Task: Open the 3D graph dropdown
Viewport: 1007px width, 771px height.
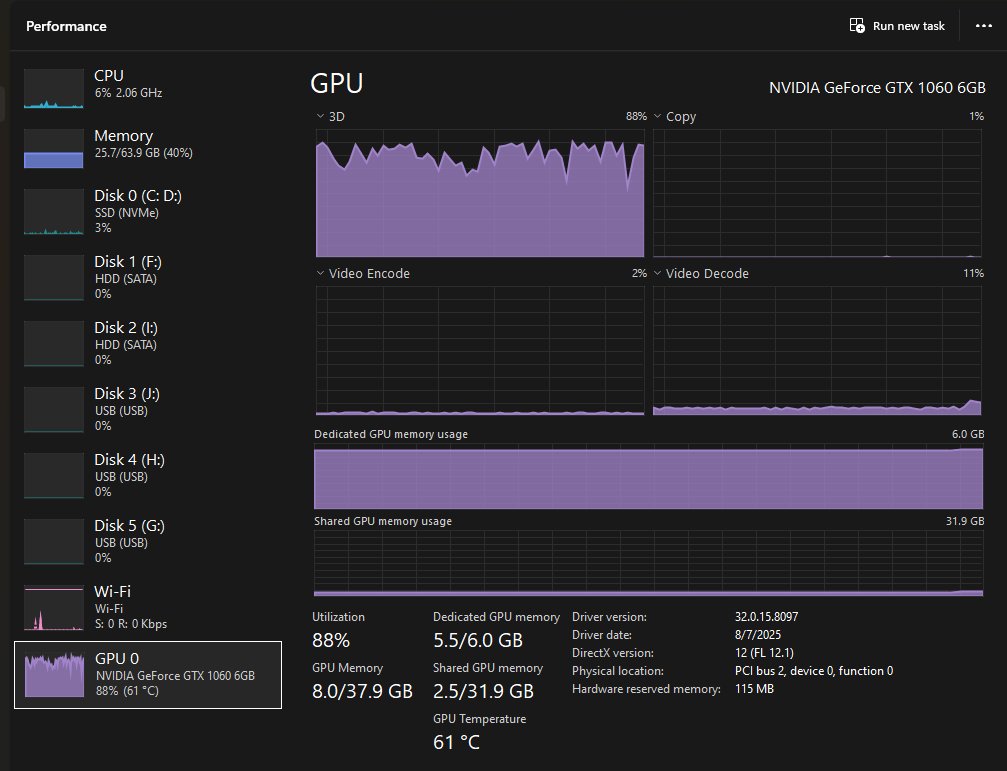Action: click(320, 116)
